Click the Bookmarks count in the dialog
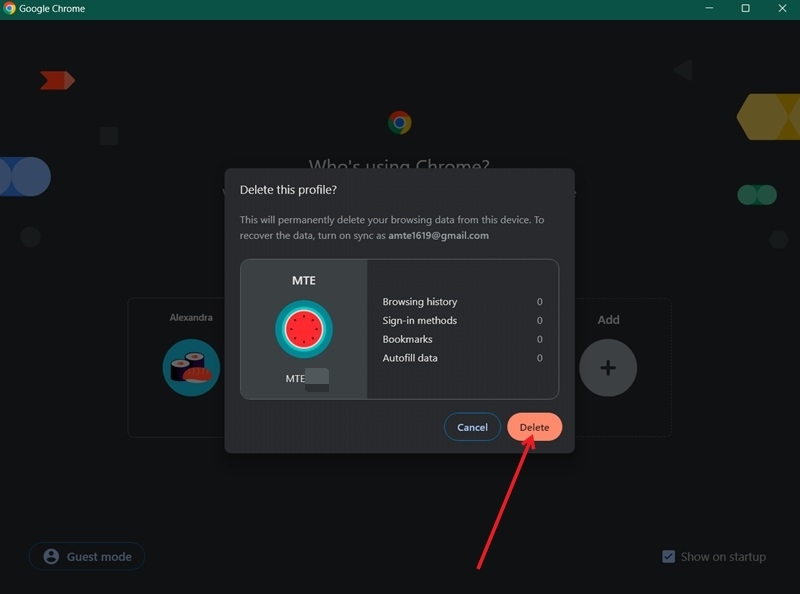The height and width of the screenshot is (594, 800). (x=539, y=339)
